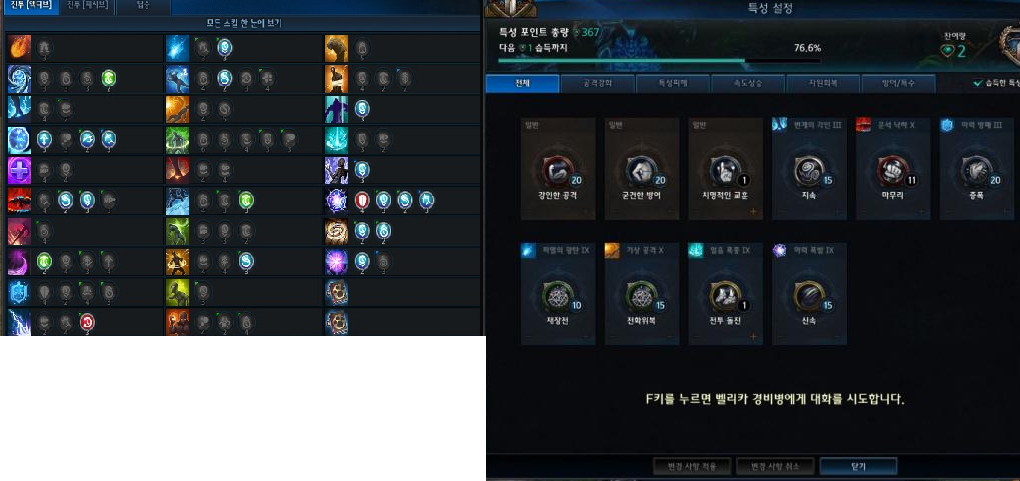Toggle the 습득한 특성 checkbox
Screen dimensions: 1020x481
[x=978, y=83]
